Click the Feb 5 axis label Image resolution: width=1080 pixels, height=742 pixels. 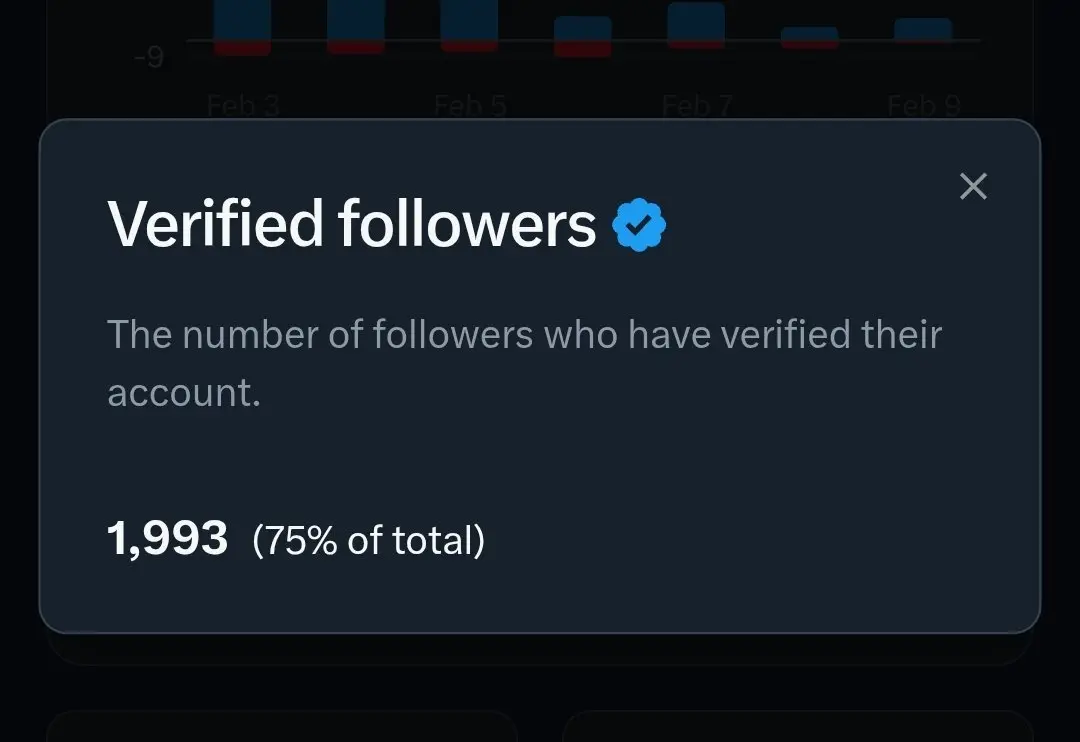pos(470,105)
